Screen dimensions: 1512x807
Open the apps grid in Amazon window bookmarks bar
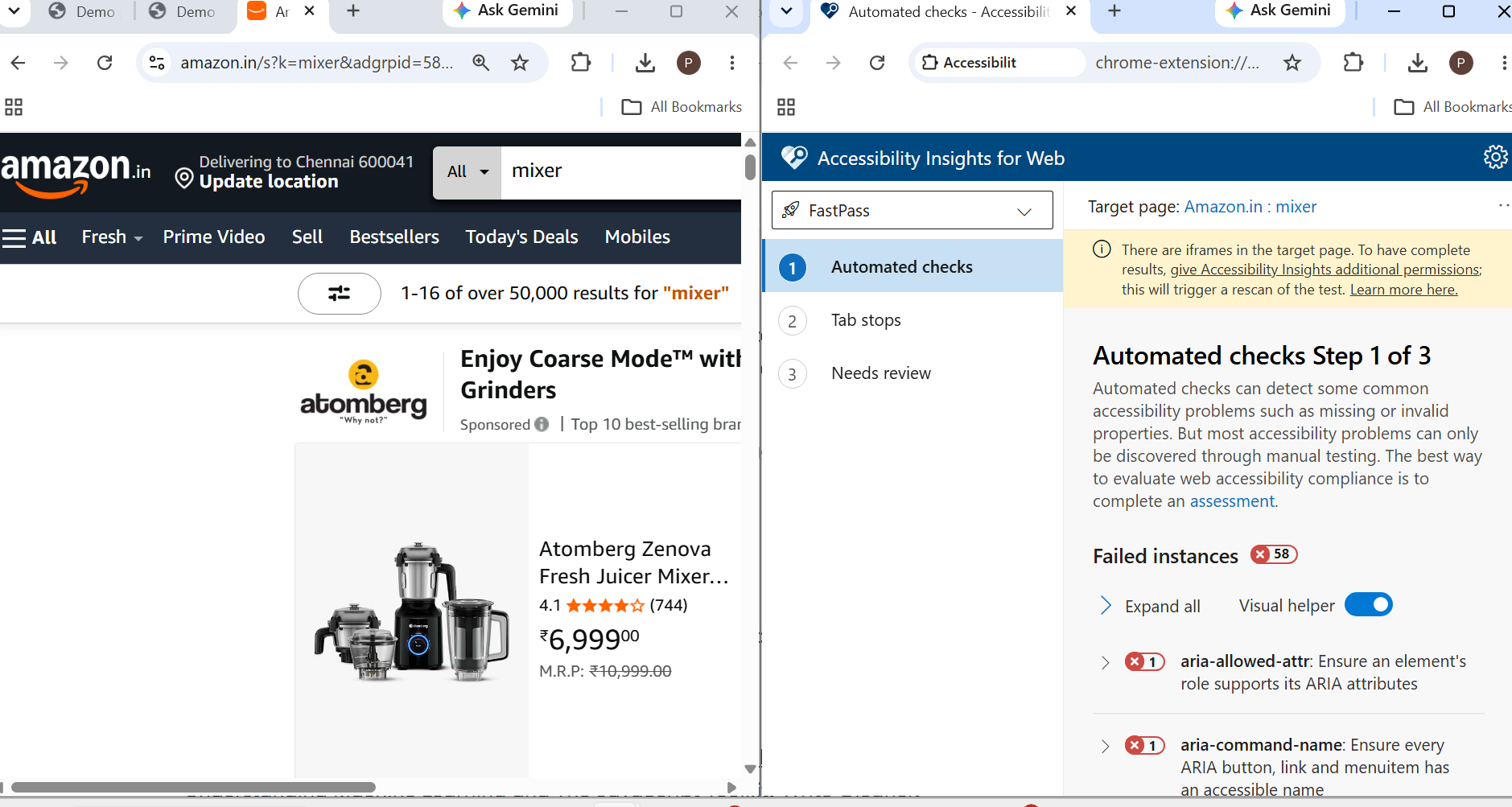(14, 107)
